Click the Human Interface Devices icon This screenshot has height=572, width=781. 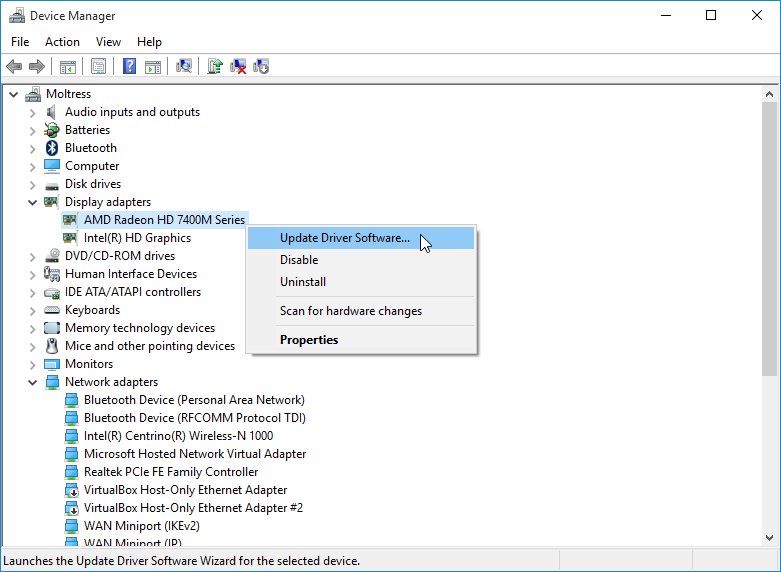(52, 274)
